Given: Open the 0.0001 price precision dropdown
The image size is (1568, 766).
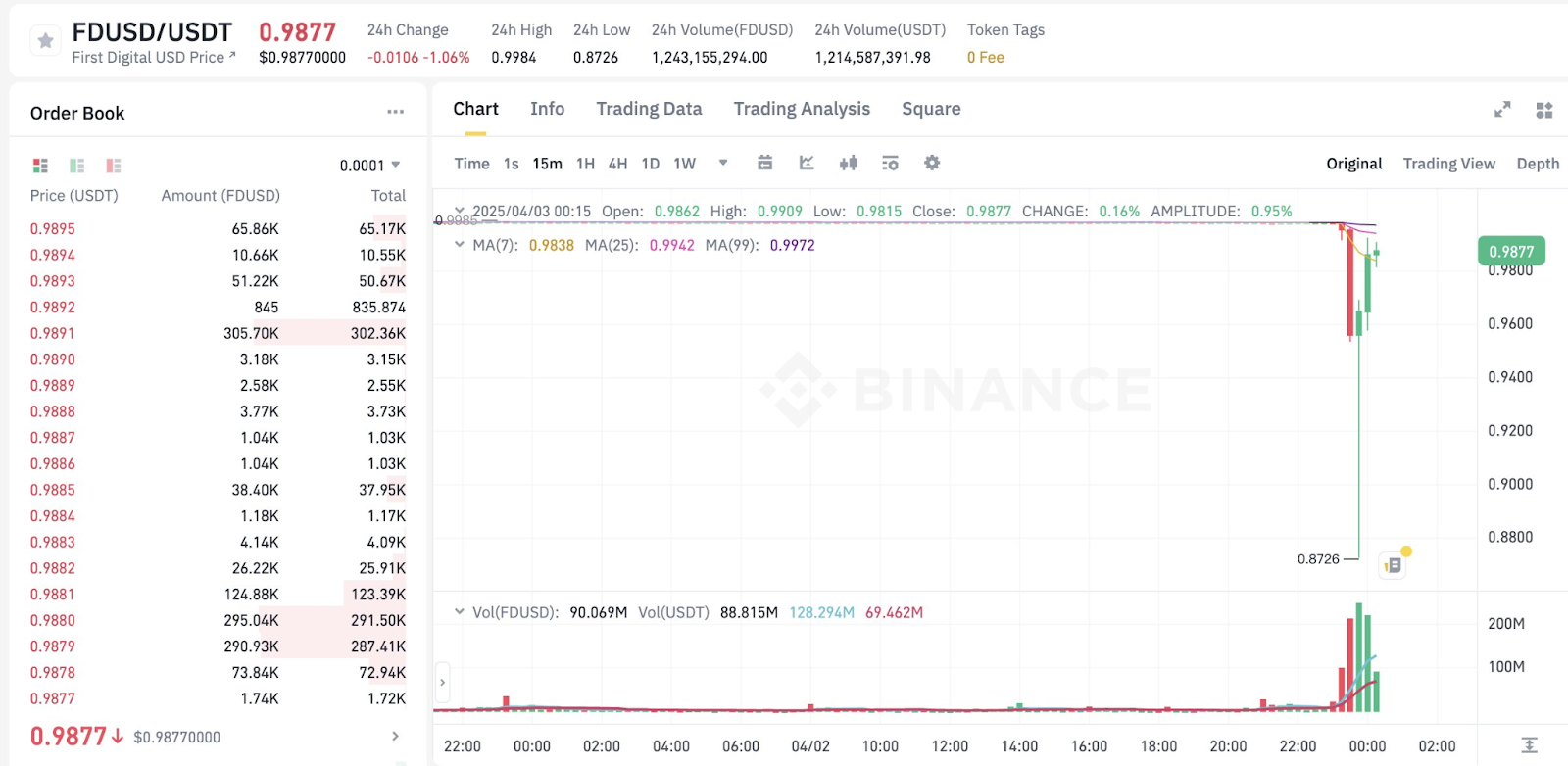Looking at the screenshot, I should 369,166.
